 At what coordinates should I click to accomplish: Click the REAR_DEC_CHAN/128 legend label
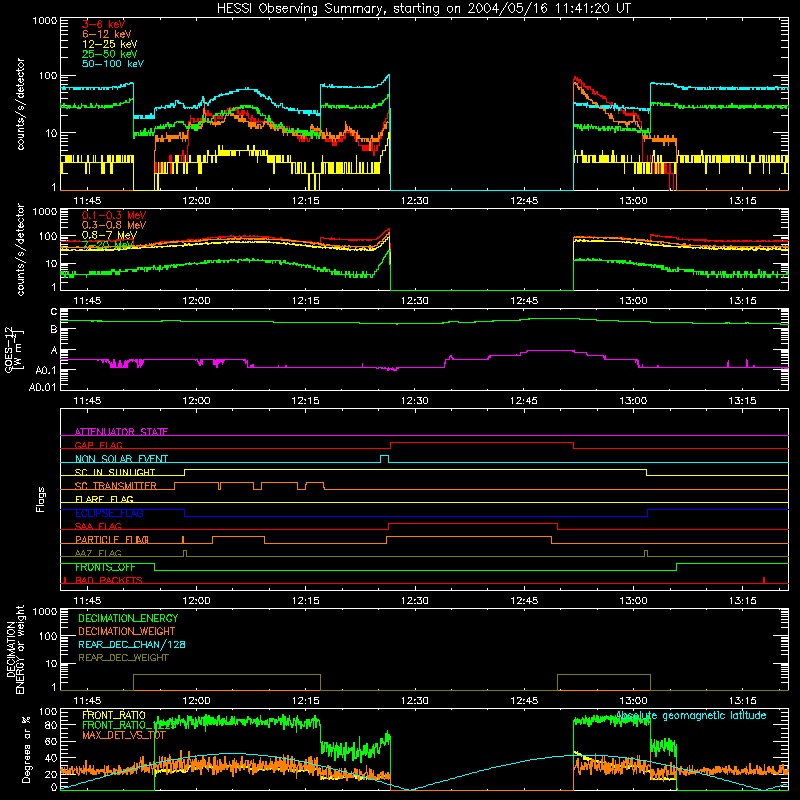(132, 644)
